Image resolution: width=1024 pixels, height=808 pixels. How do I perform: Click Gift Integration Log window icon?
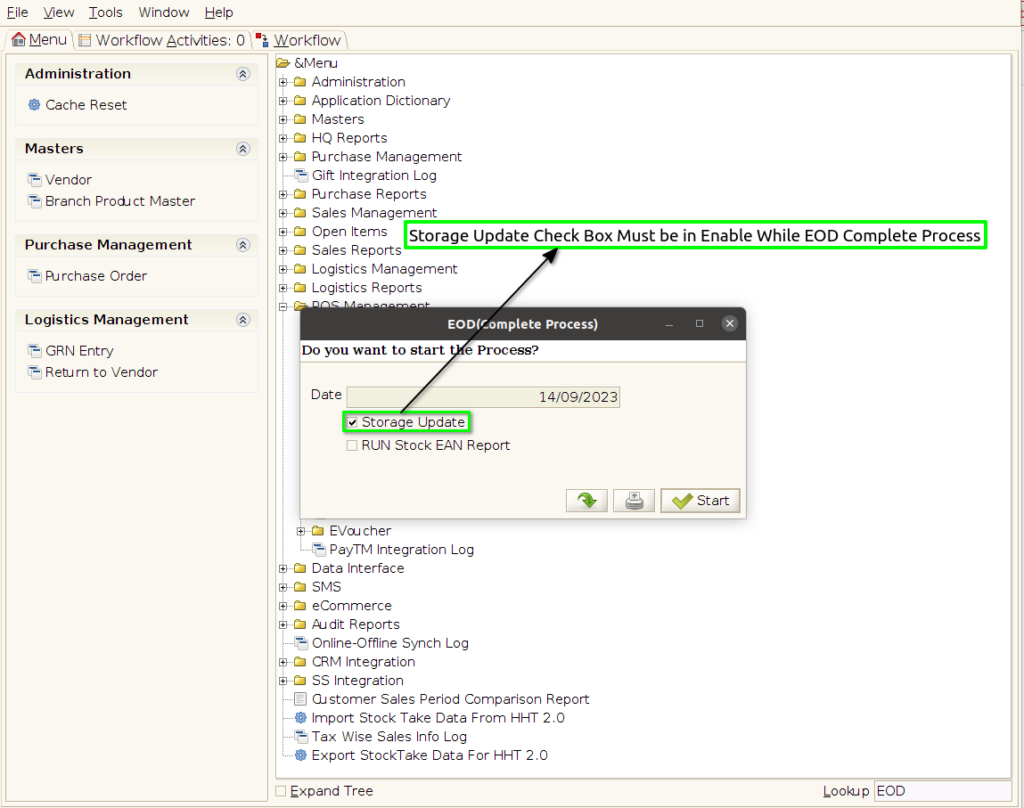point(300,175)
